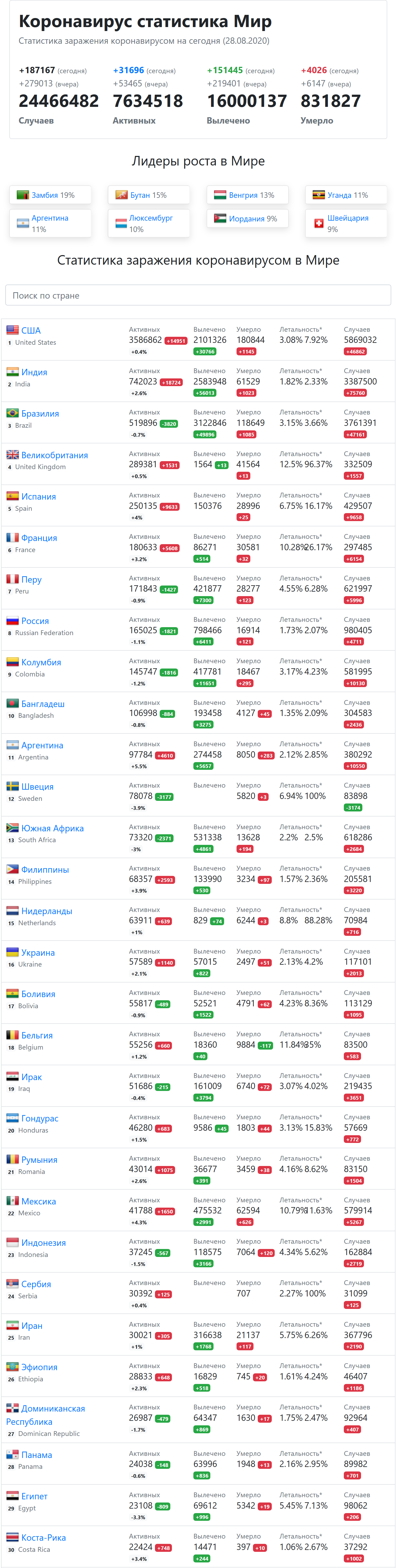Image resolution: width=396 pixels, height=1568 pixels.
Task: Open the Великобритания country link
Action: 55,455
